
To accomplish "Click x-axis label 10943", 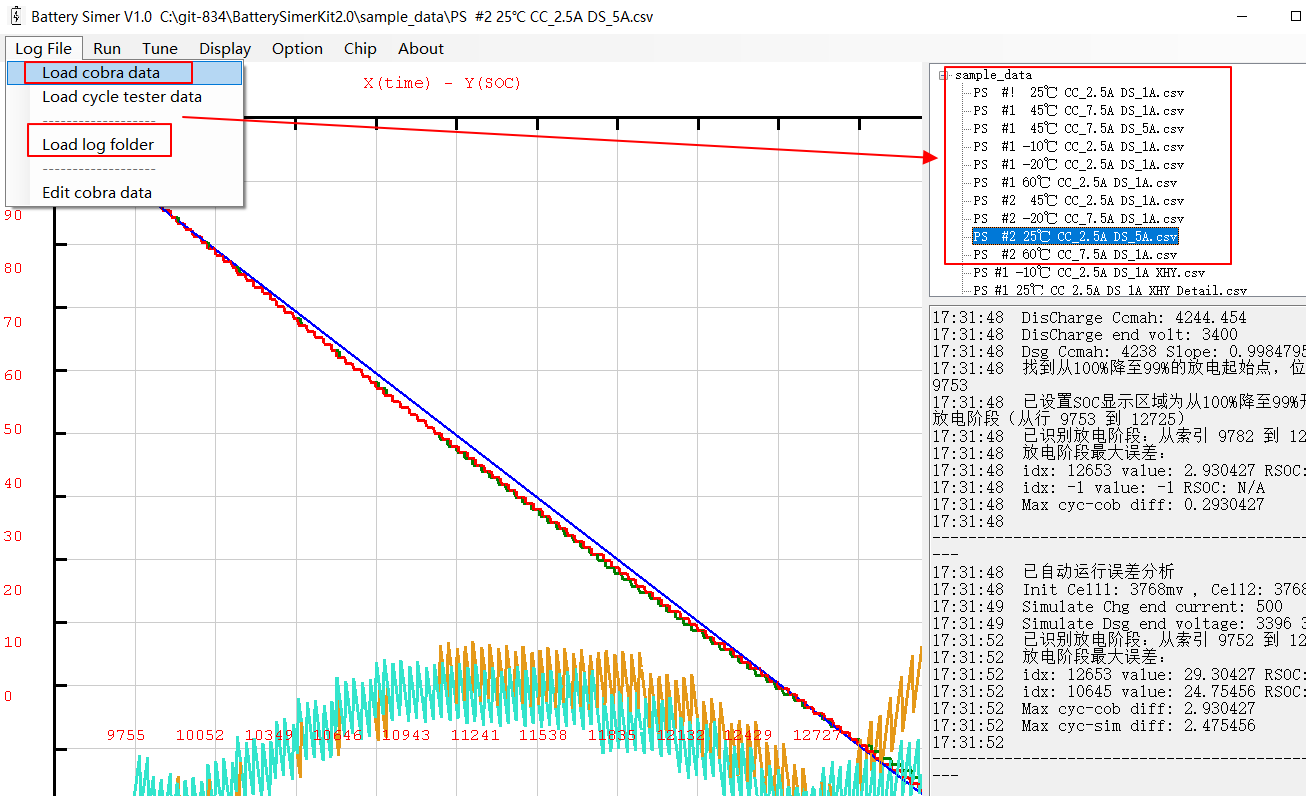I will [x=406, y=735].
